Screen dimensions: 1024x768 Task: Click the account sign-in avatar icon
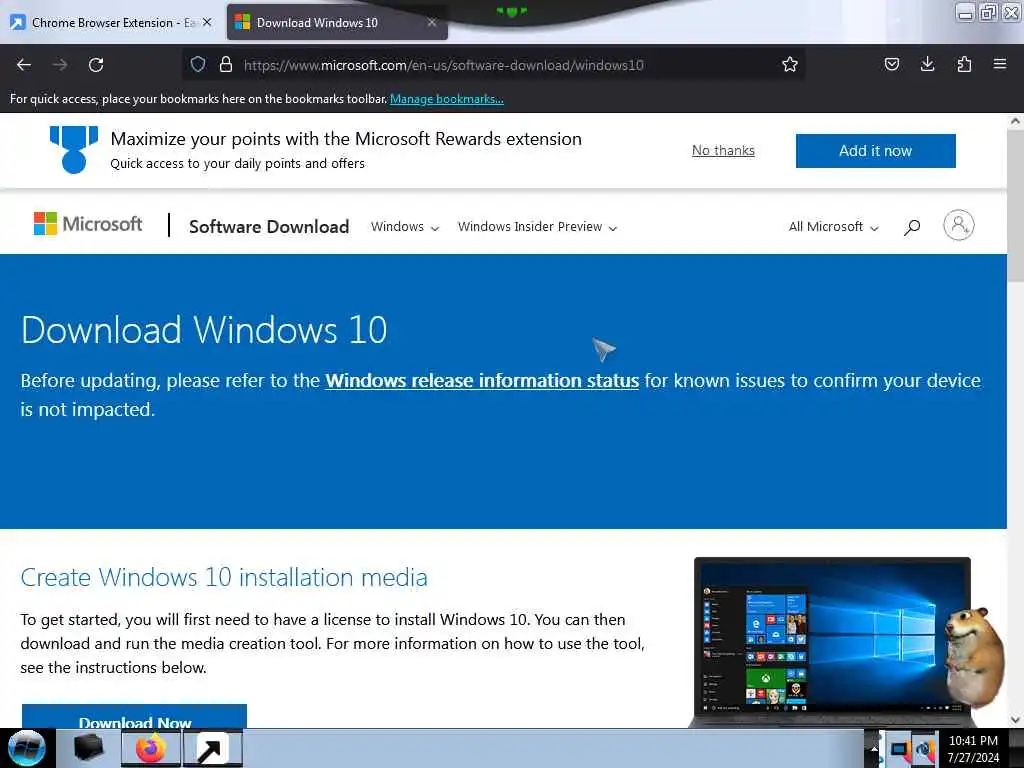point(959,225)
